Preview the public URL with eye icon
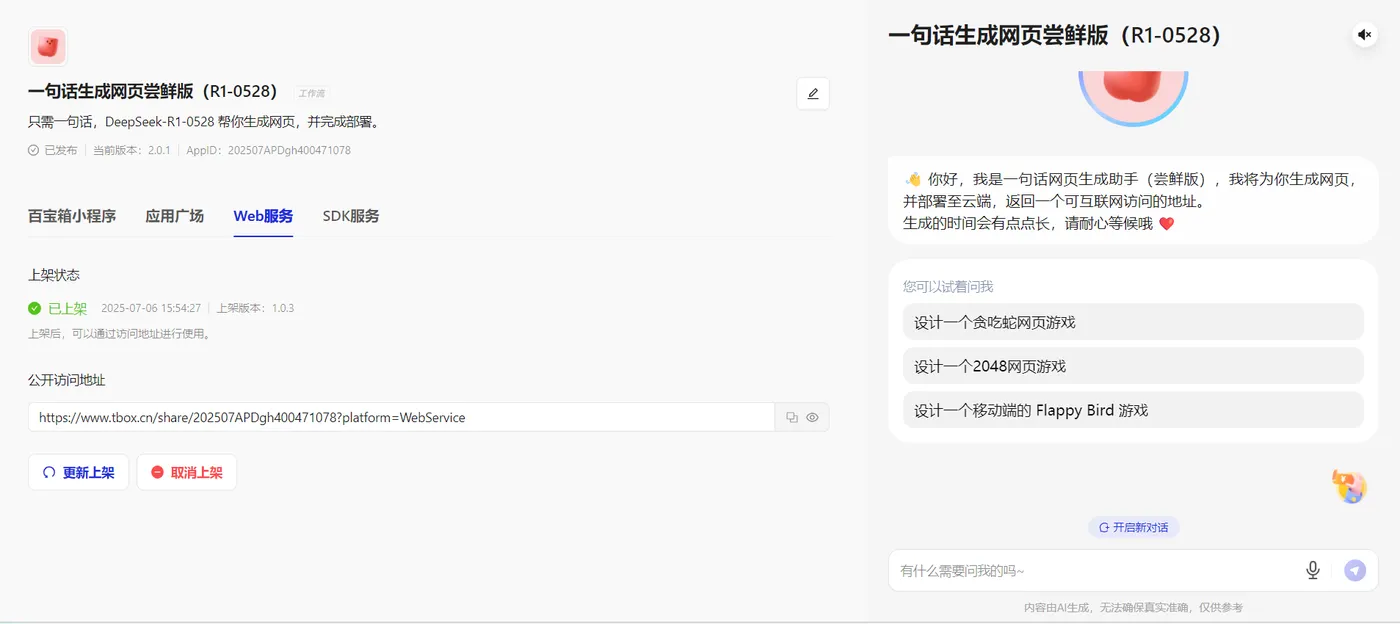The image size is (1400, 624). pyautogui.click(x=812, y=417)
